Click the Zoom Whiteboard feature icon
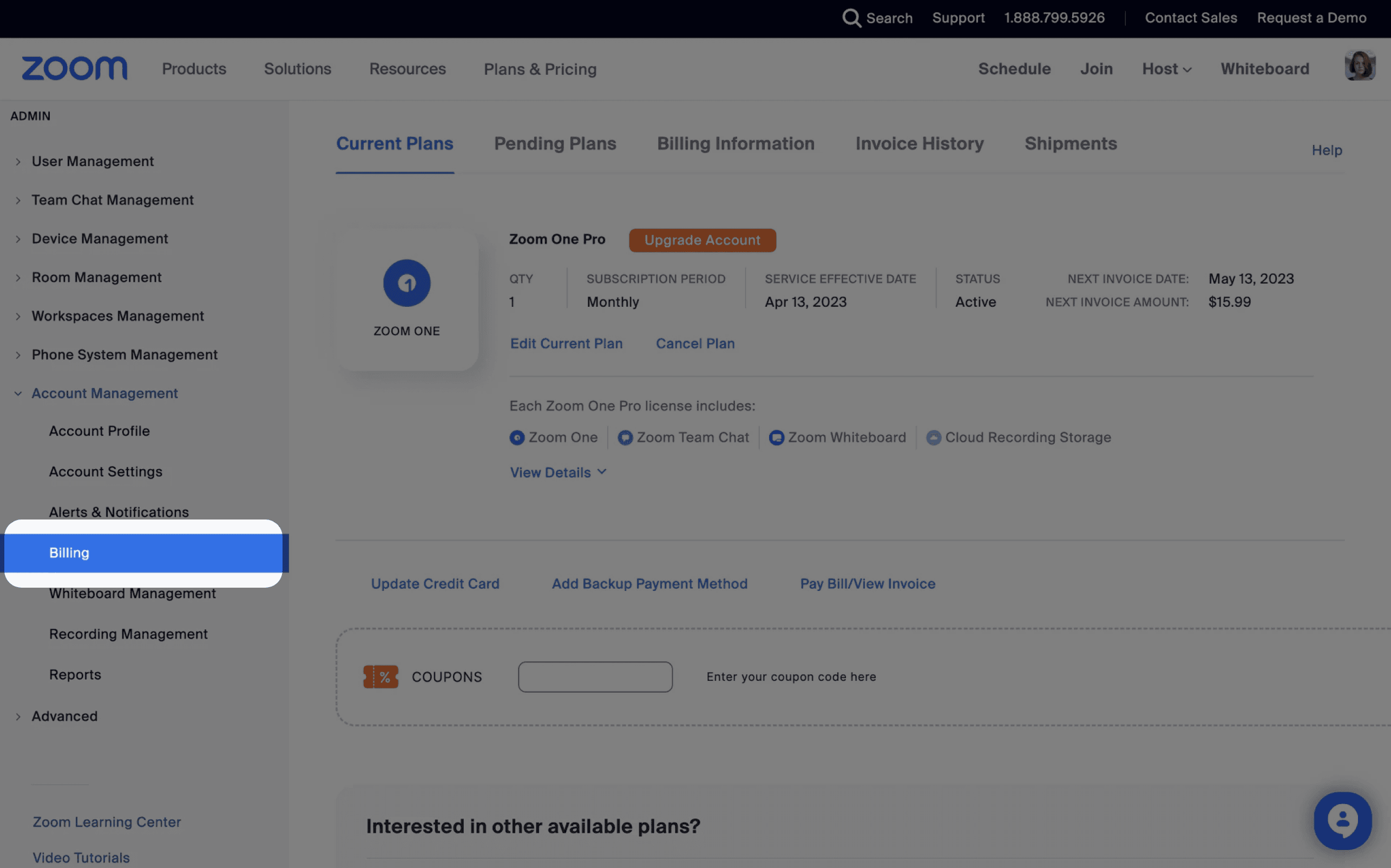Screen dimensions: 1391x868 pos(776,438)
